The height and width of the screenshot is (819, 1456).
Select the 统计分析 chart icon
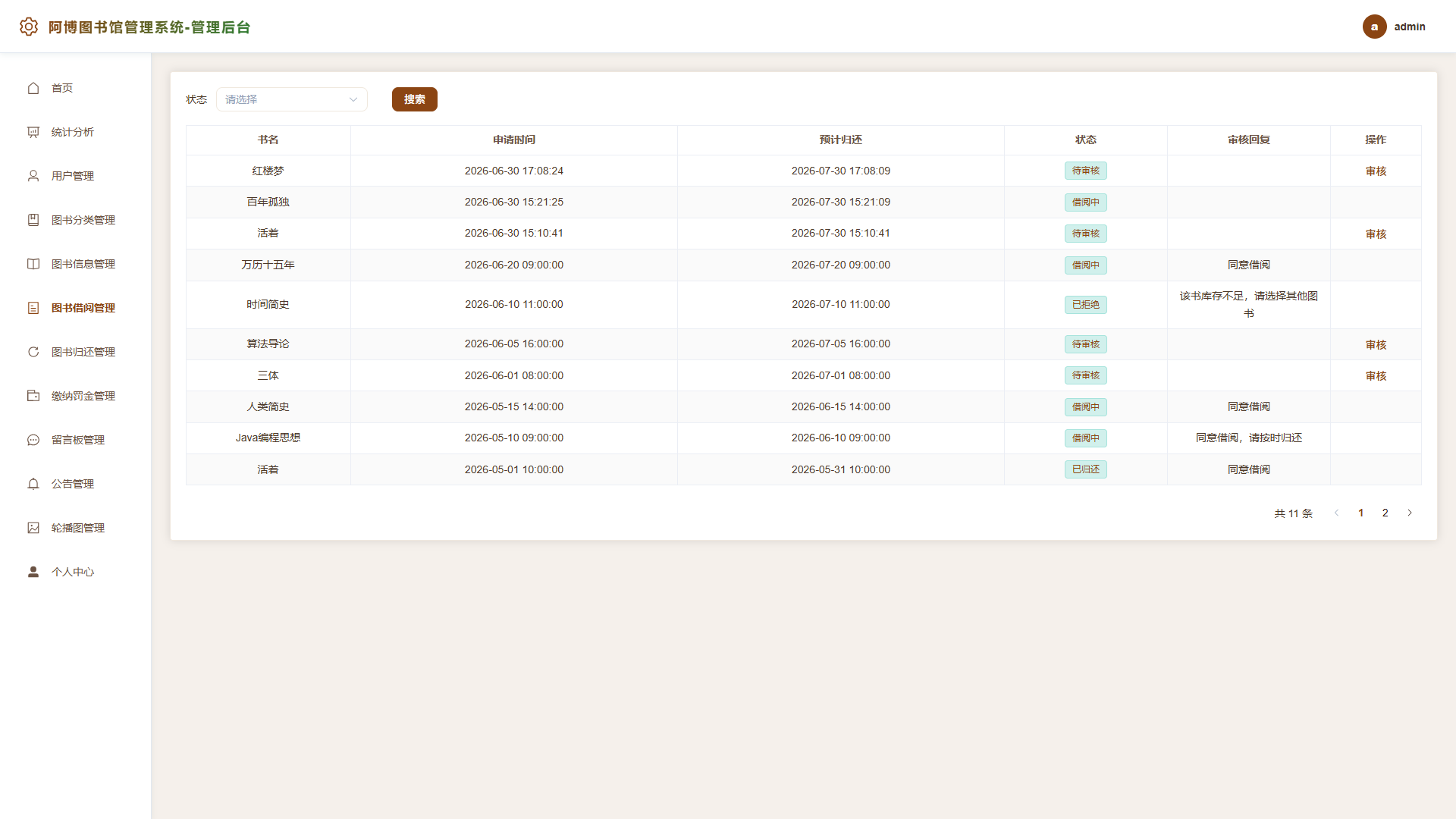33,132
